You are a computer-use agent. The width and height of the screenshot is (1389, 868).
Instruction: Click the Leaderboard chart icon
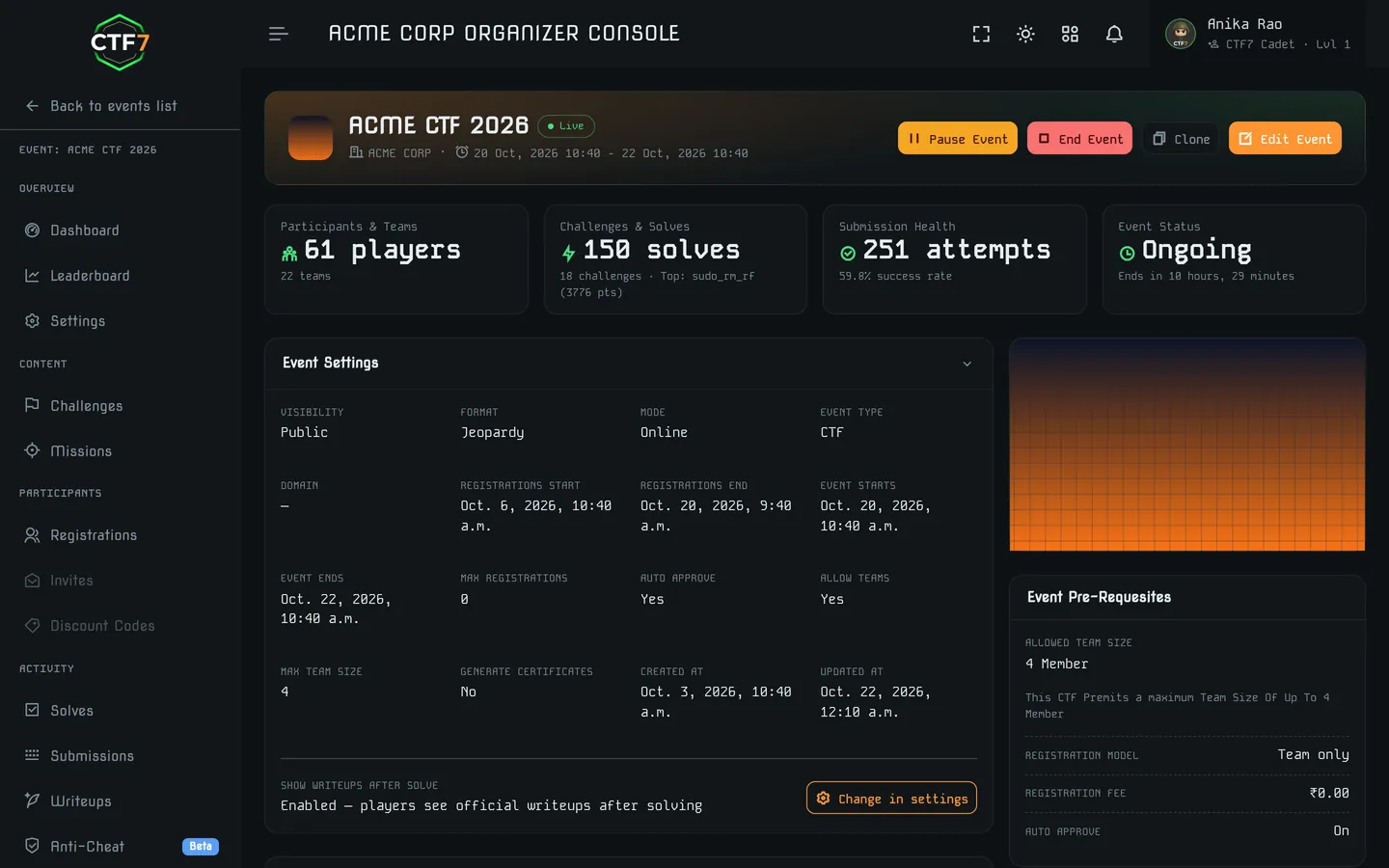click(x=32, y=276)
